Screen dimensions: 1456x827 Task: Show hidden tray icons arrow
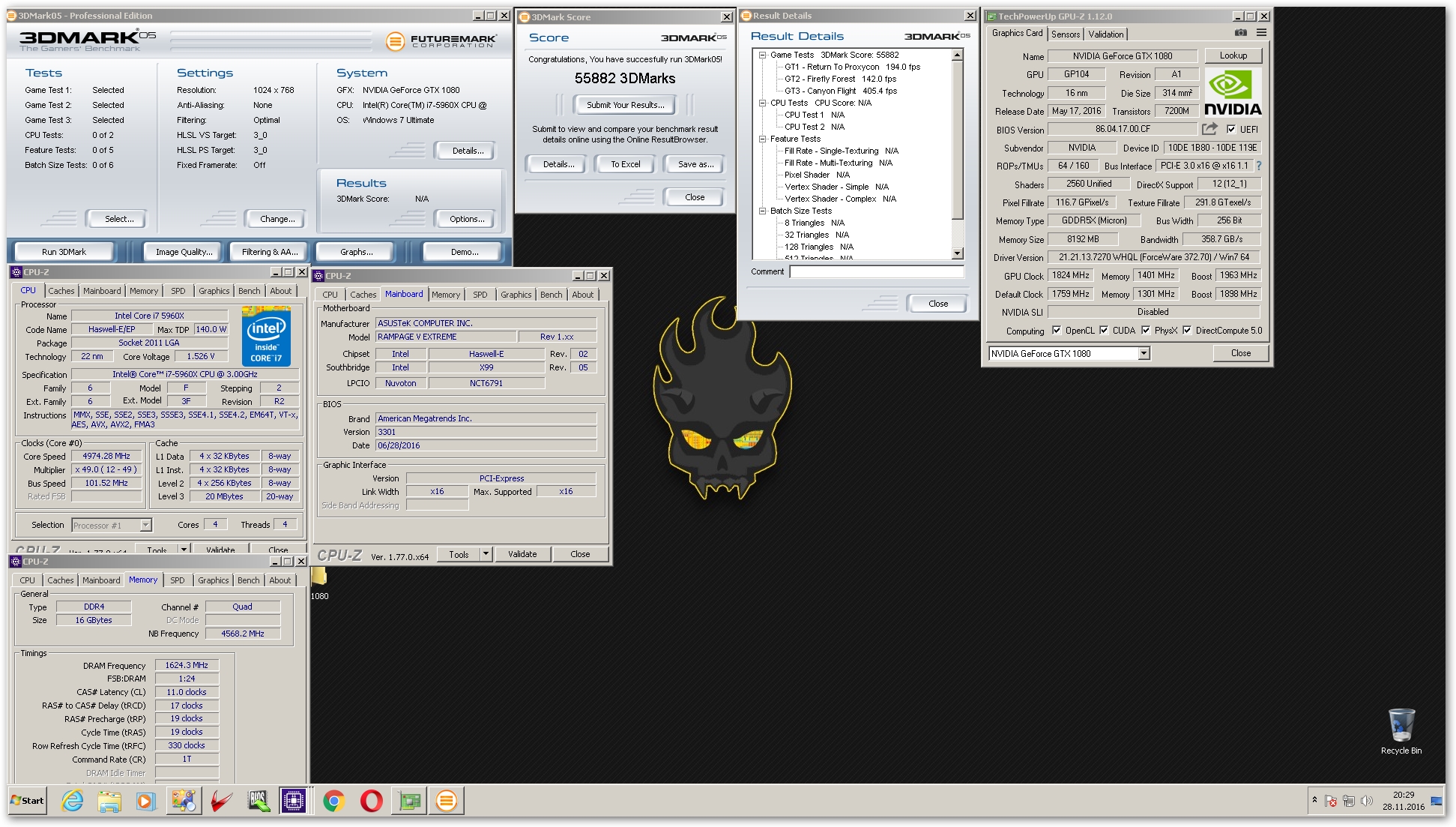coord(1314,800)
